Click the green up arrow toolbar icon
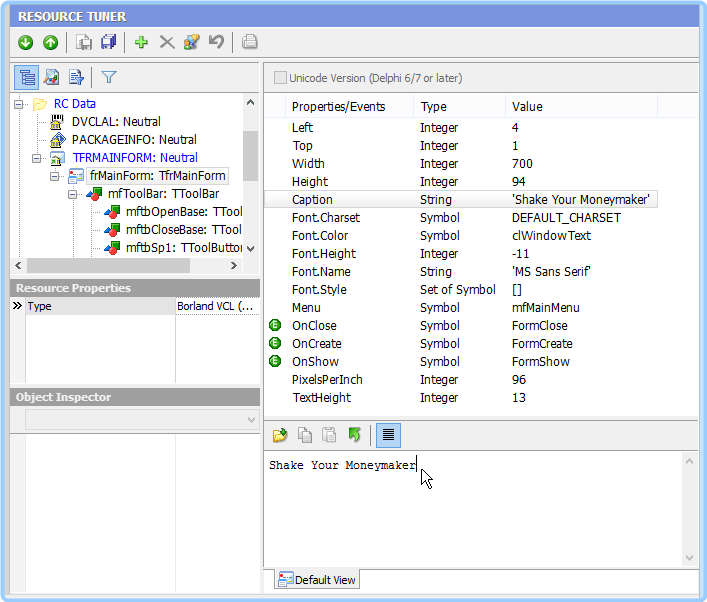Image resolution: width=707 pixels, height=602 pixels. pyautogui.click(x=50, y=42)
